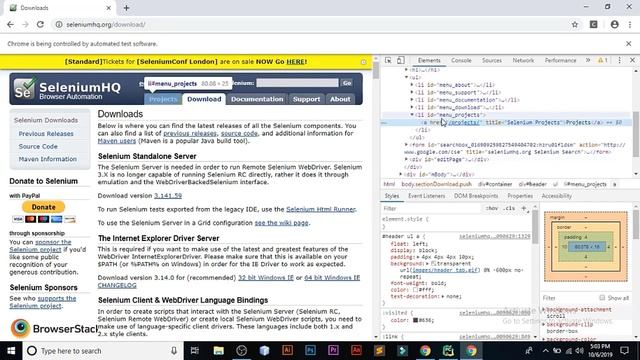Toggle element state with :hov
The image size is (640, 360).
(492, 208)
